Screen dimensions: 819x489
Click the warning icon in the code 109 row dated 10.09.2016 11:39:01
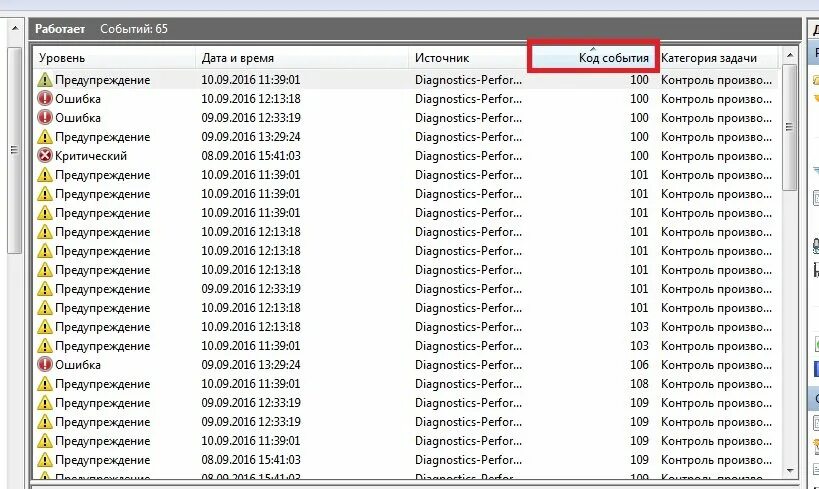(45, 441)
